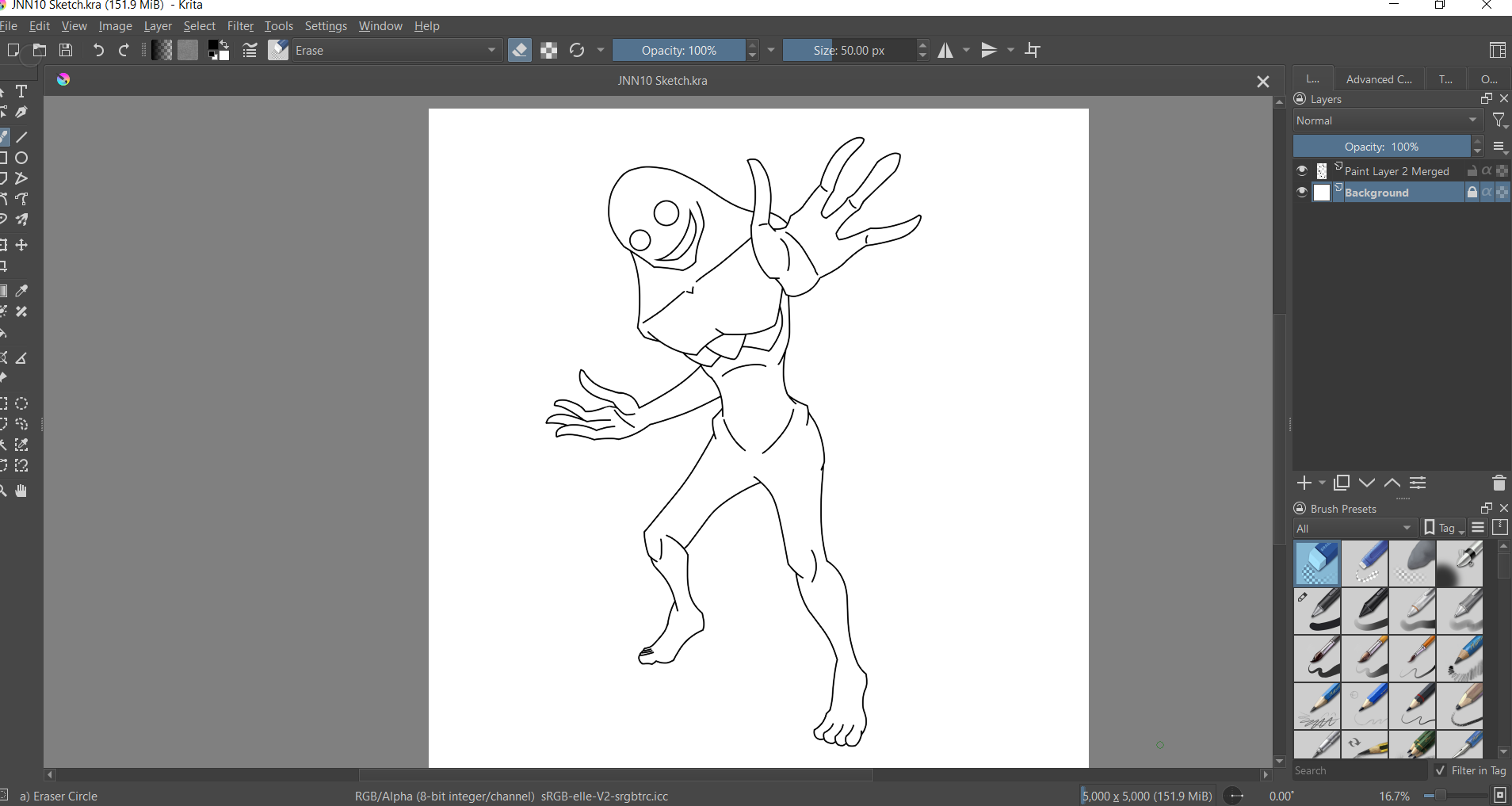This screenshot has height=806, width=1512.
Task: Toggle the Filter in Tag checkbox
Action: tap(1441, 770)
